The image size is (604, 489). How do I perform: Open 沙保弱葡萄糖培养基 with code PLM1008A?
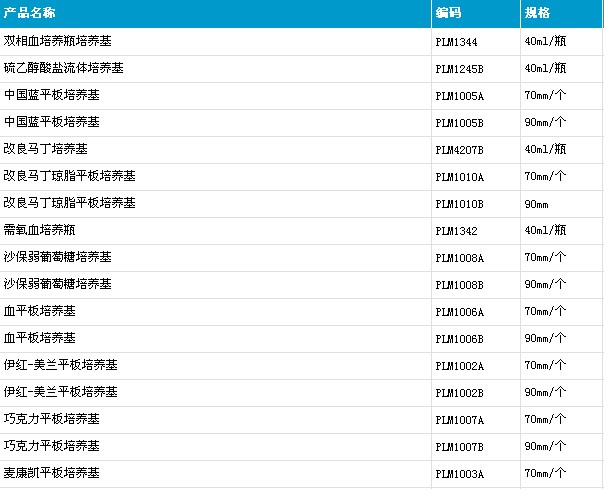57,257
